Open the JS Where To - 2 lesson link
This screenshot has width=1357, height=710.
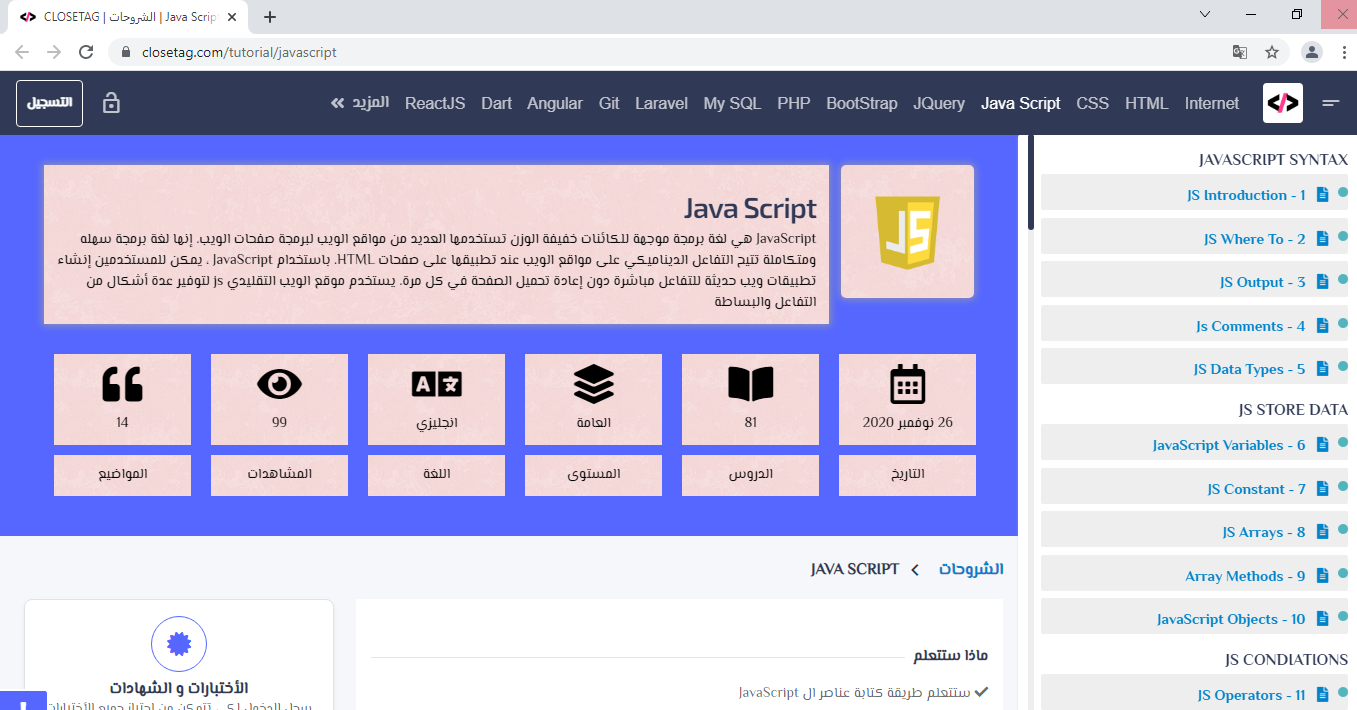1255,239
